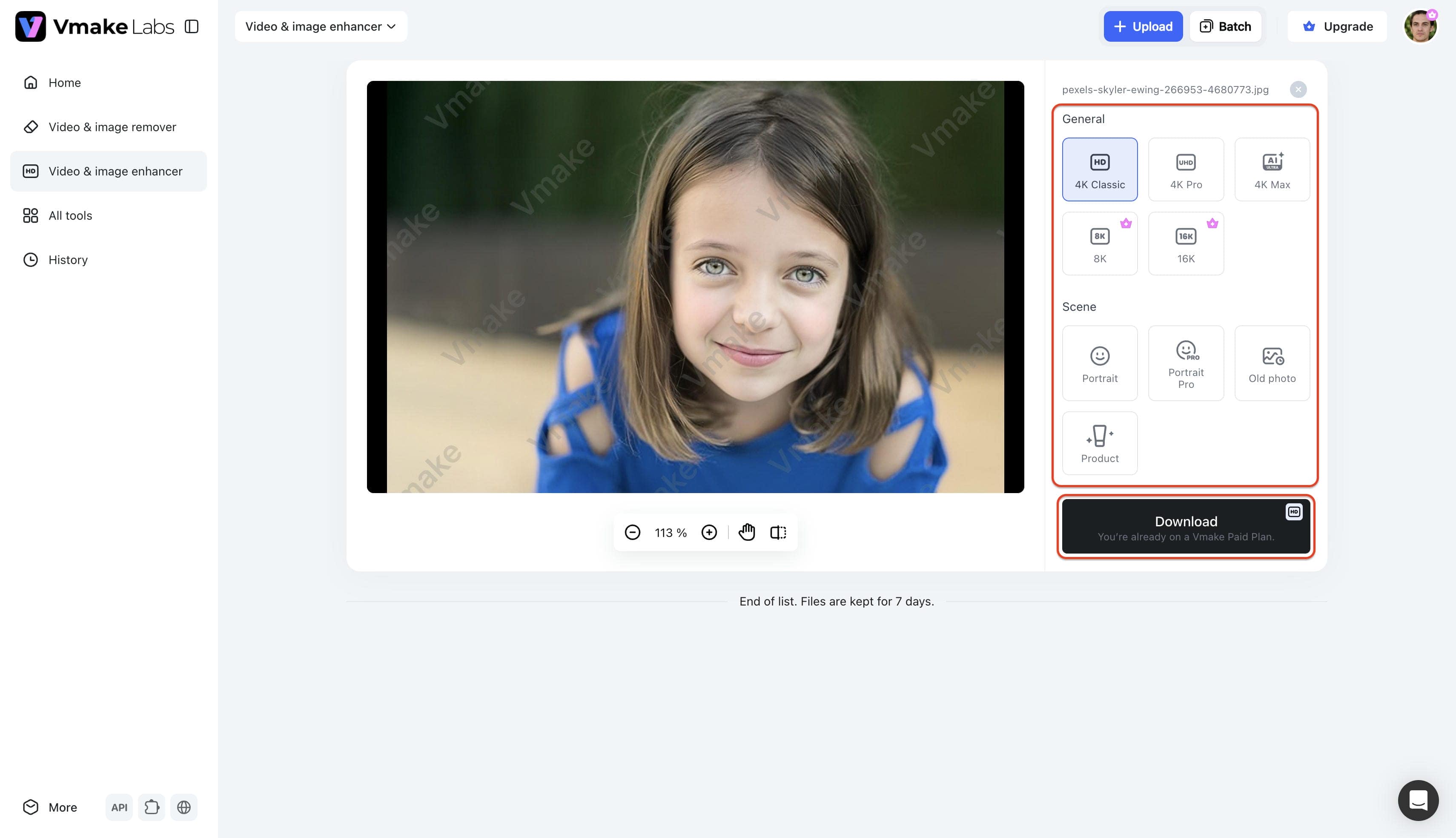
Task: Click the HD badge on Download button
Action: [1294, 512]
